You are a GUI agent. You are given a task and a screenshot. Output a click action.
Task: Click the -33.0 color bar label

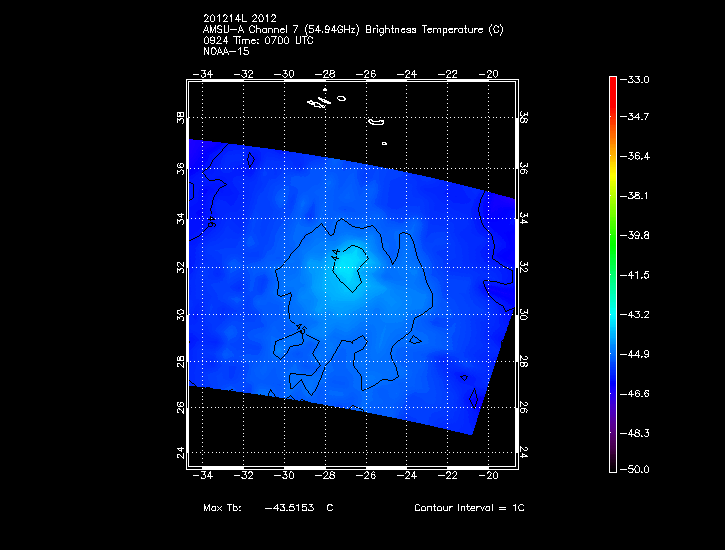(x=637, y=79)
